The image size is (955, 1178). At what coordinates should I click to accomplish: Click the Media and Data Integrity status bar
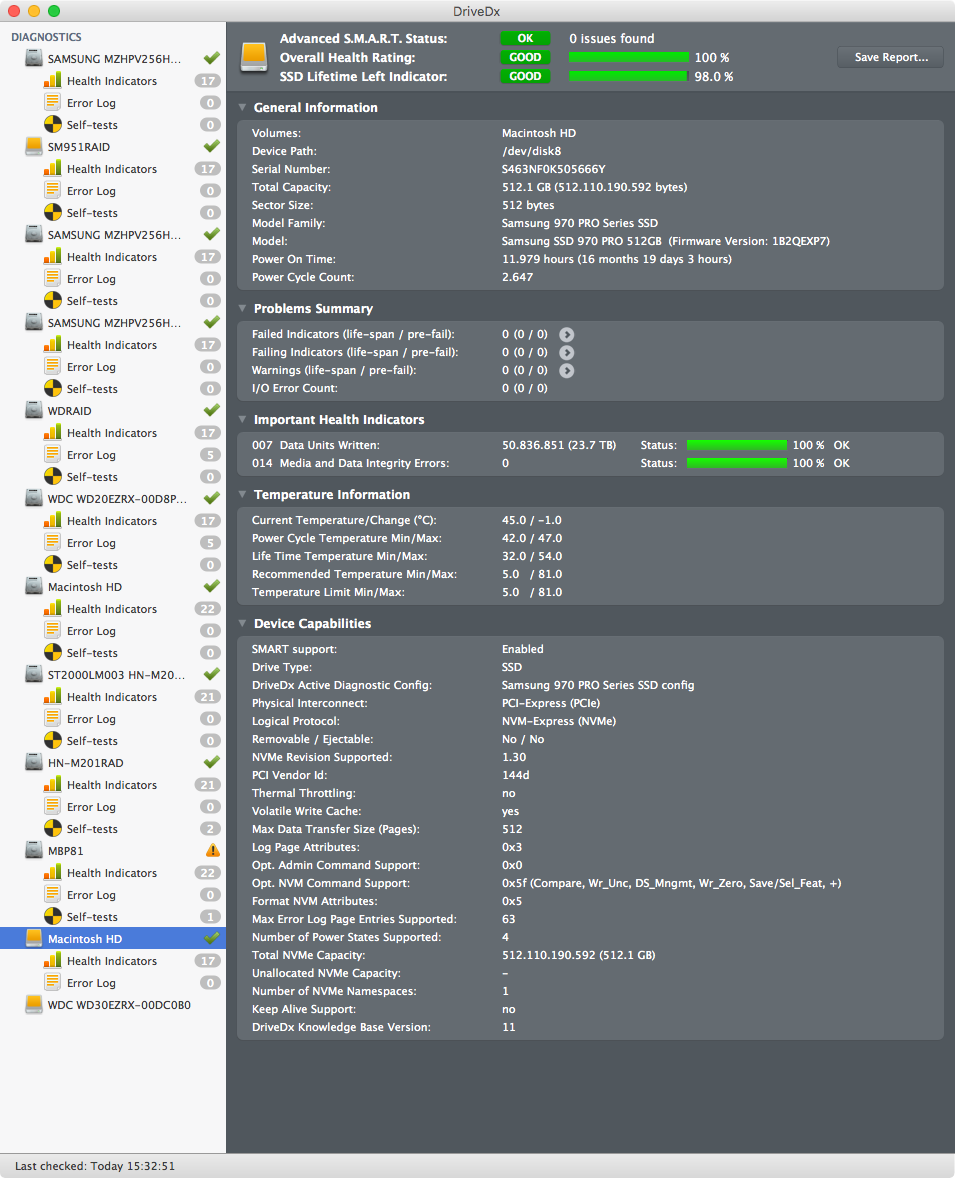point(736,463)
